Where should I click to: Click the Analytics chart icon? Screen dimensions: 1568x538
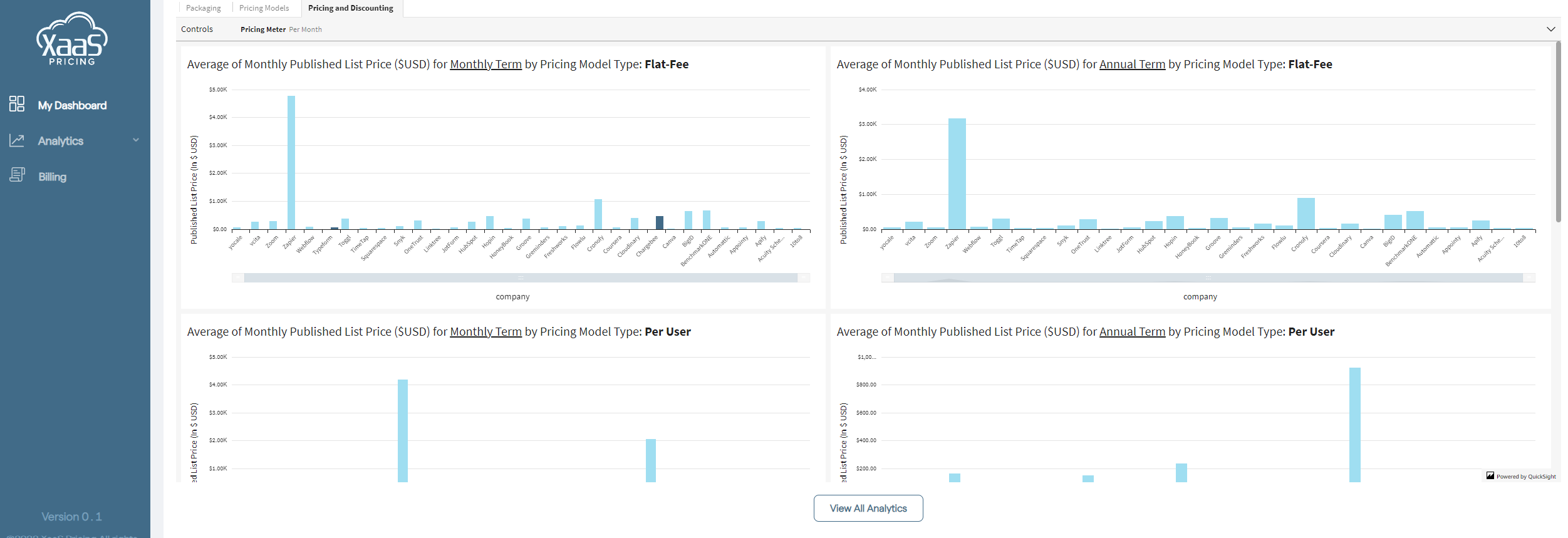tap(17, 140)
